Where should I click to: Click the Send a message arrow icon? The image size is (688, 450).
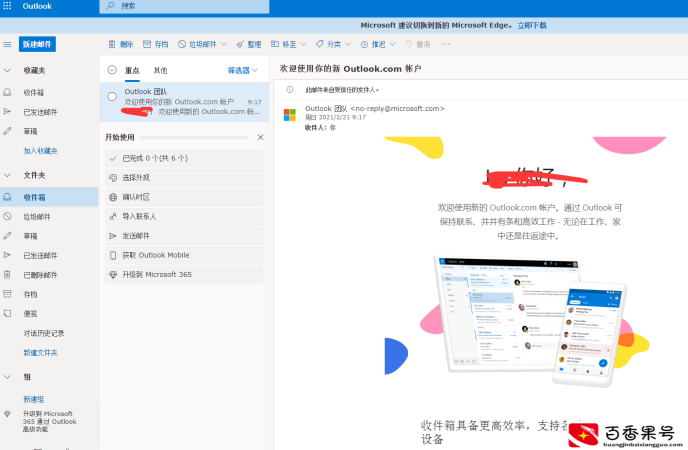(113, 236)
